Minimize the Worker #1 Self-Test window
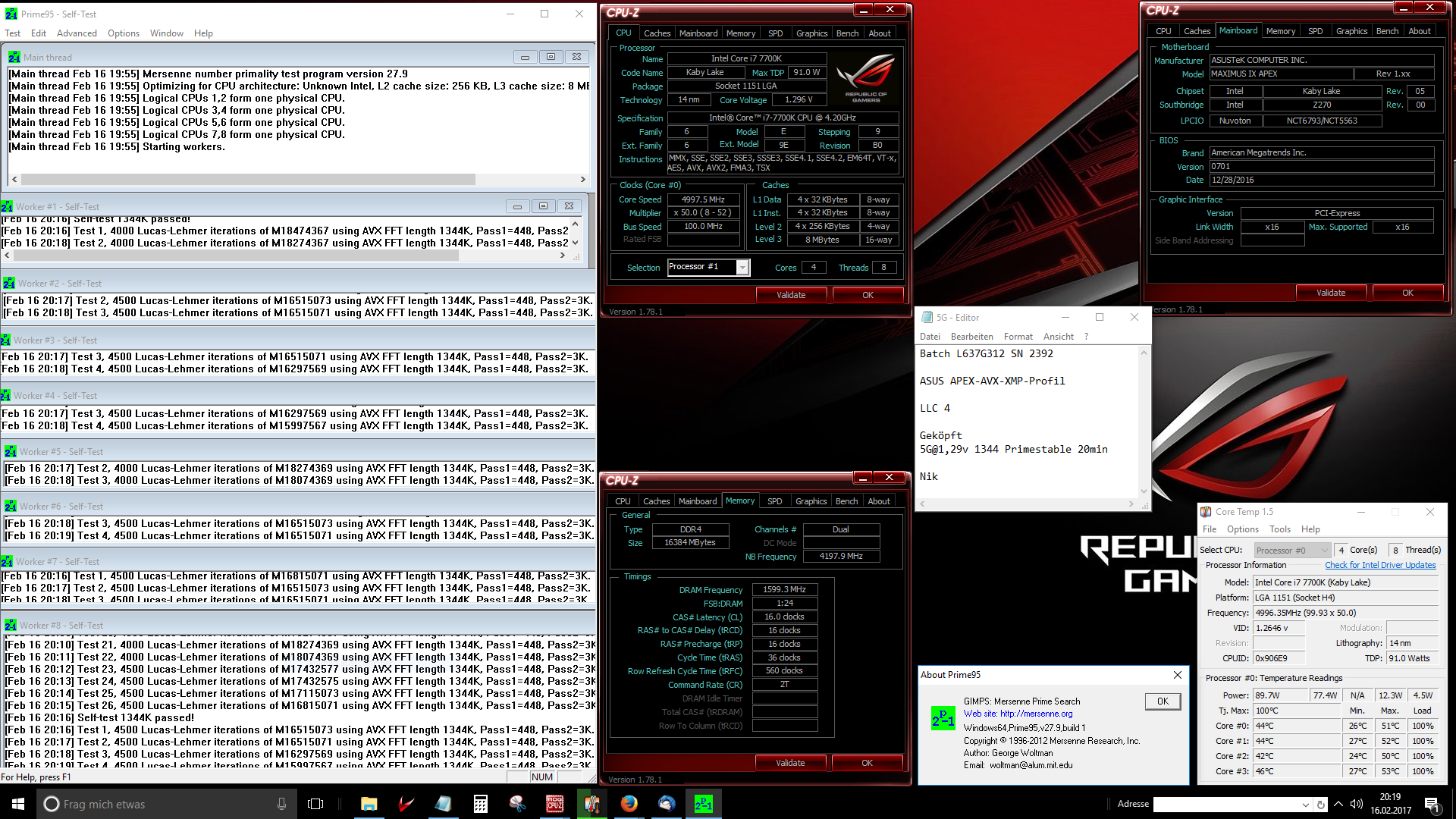Image resolution: width=1456 pixels, height=819 pixels. click(x=517, y=206)
